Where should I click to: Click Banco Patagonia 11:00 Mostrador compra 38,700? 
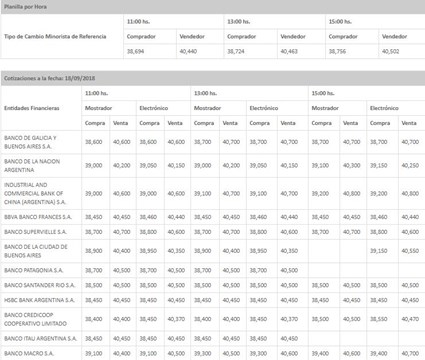pyautogui.click(x=94, y=270)
